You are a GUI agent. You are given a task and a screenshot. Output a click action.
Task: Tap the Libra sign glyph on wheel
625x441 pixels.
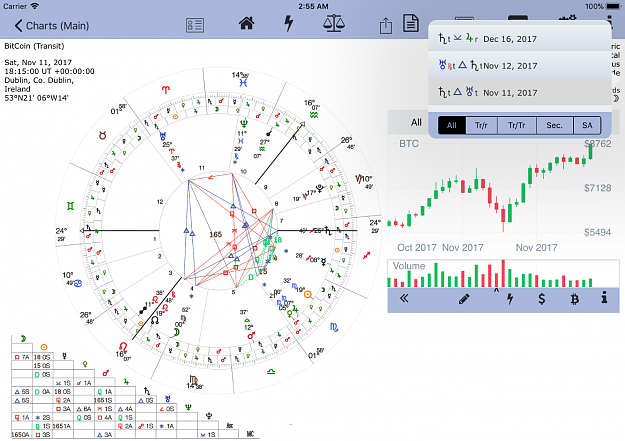pyautogui.click(x=271, y=372)
